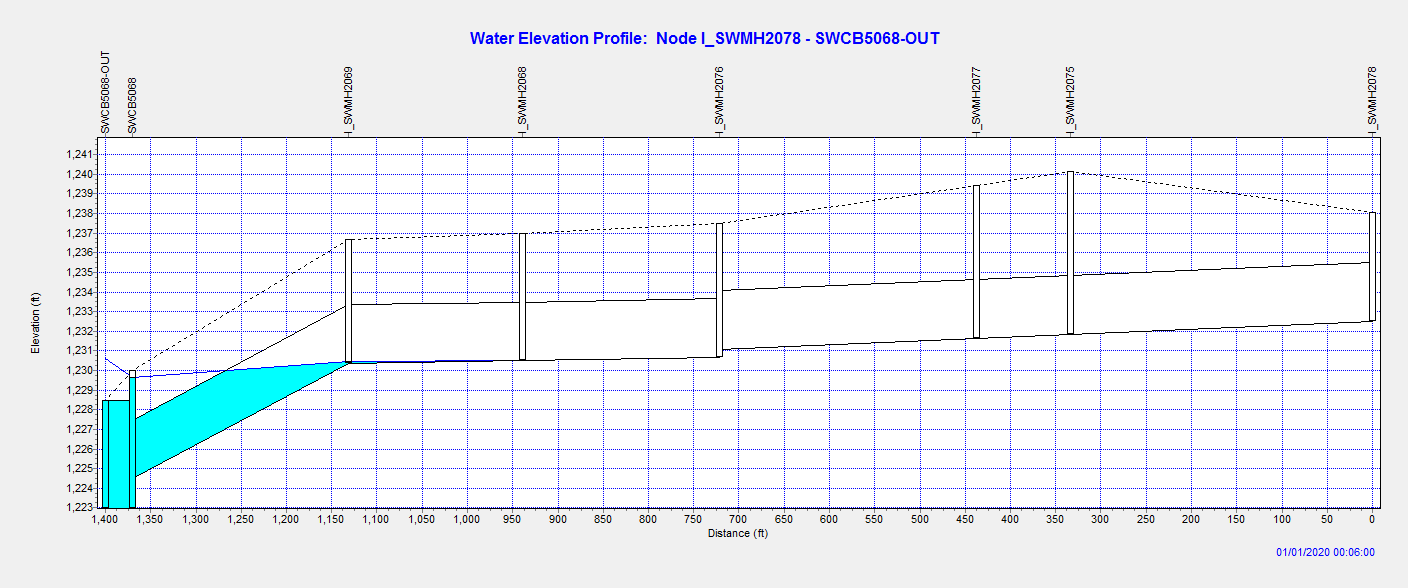
Task: Click the Elevation (ft) axis title
Action: [35, 322]
